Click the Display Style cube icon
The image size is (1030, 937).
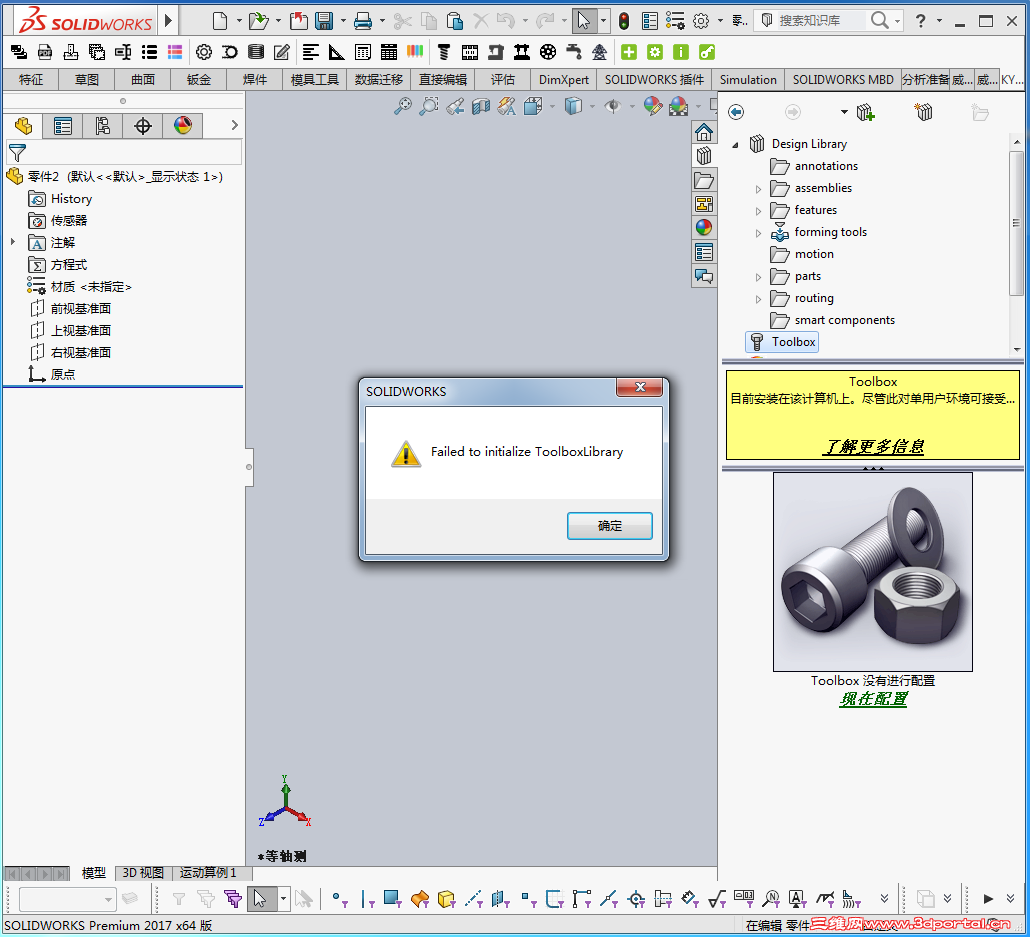(x=573, y=106)
